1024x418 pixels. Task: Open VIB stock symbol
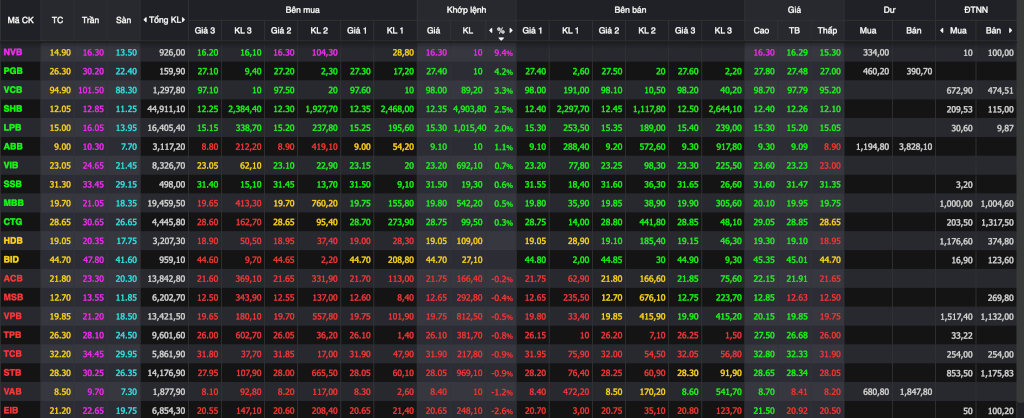click(x=11, y=165)
